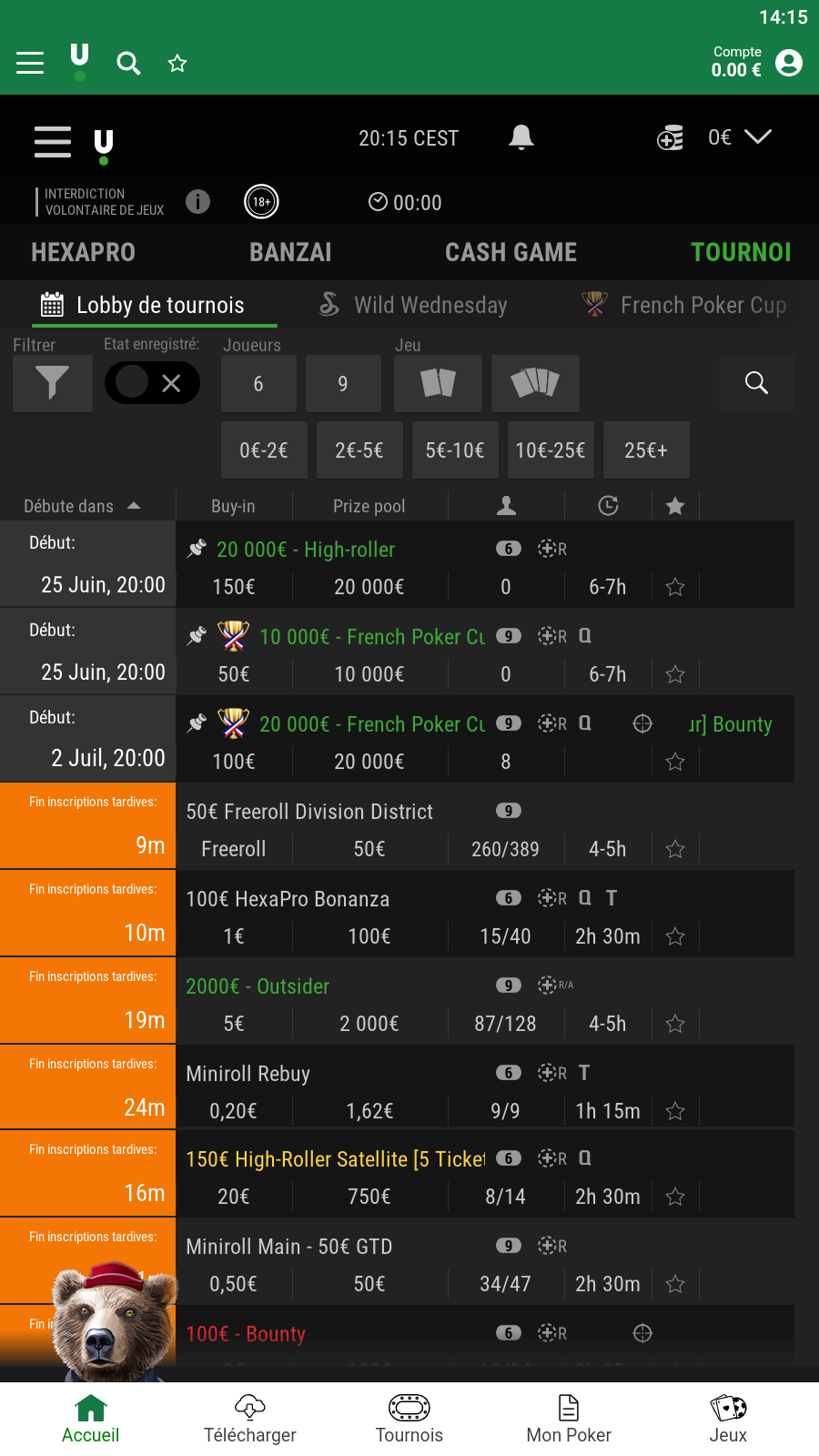Image resolution: width=819 pixels, height=1456 pixels.
Task: Favorite the 20 000€ High-roller tournament
Action: pyautogui.click(x=675, y=587)
